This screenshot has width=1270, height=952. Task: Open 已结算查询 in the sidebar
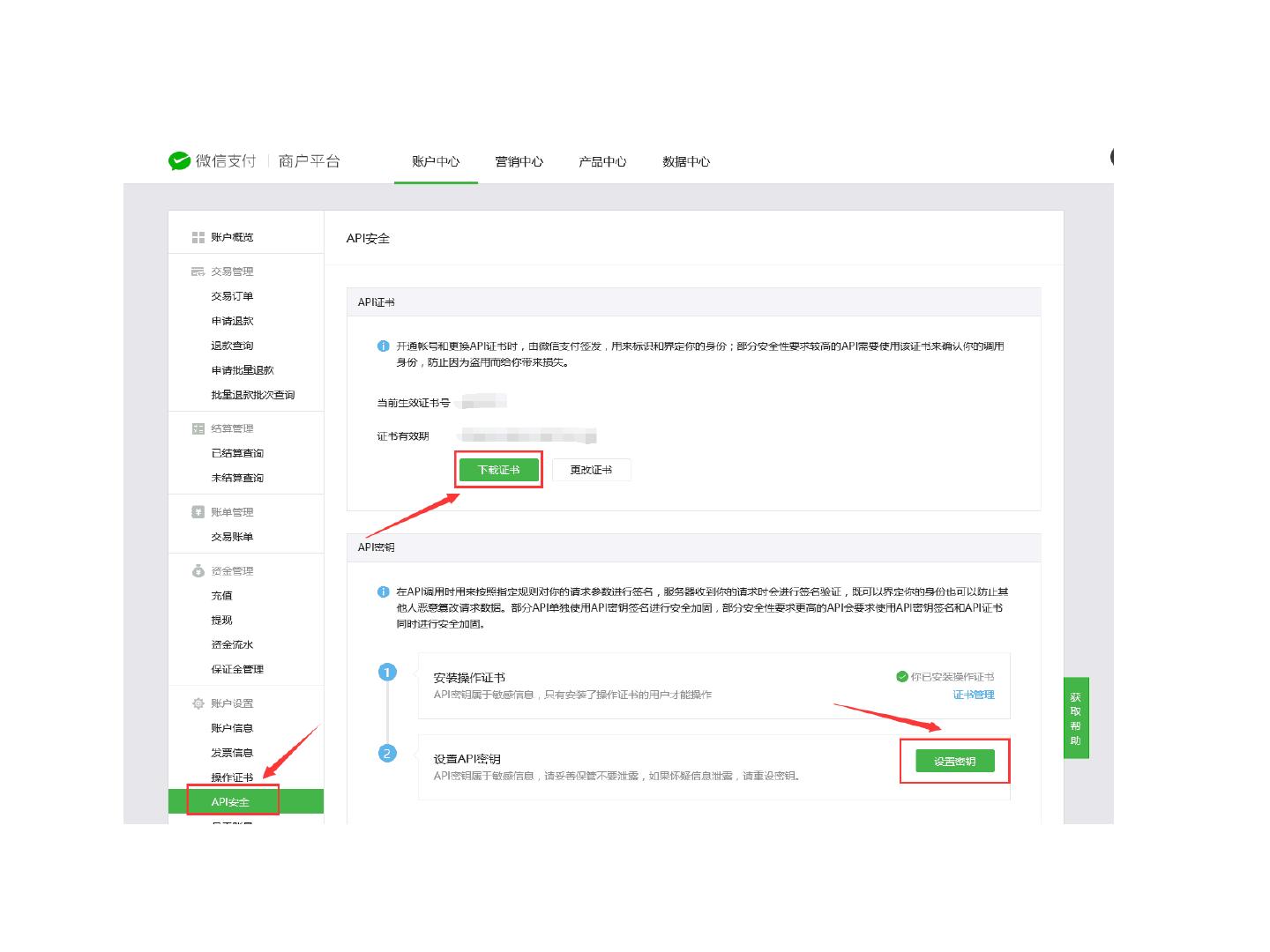pos(237,453)
